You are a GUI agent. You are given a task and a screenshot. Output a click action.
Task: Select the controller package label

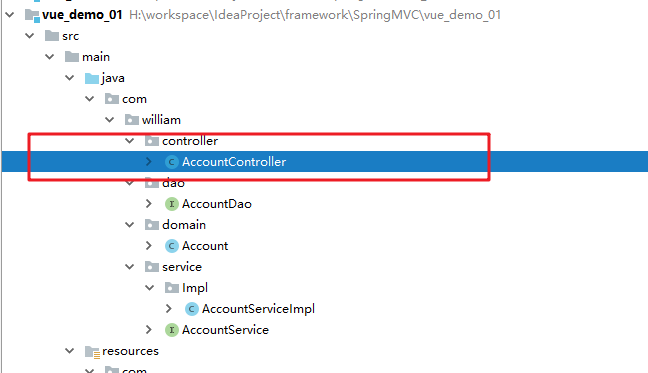[x=190, y=141]
